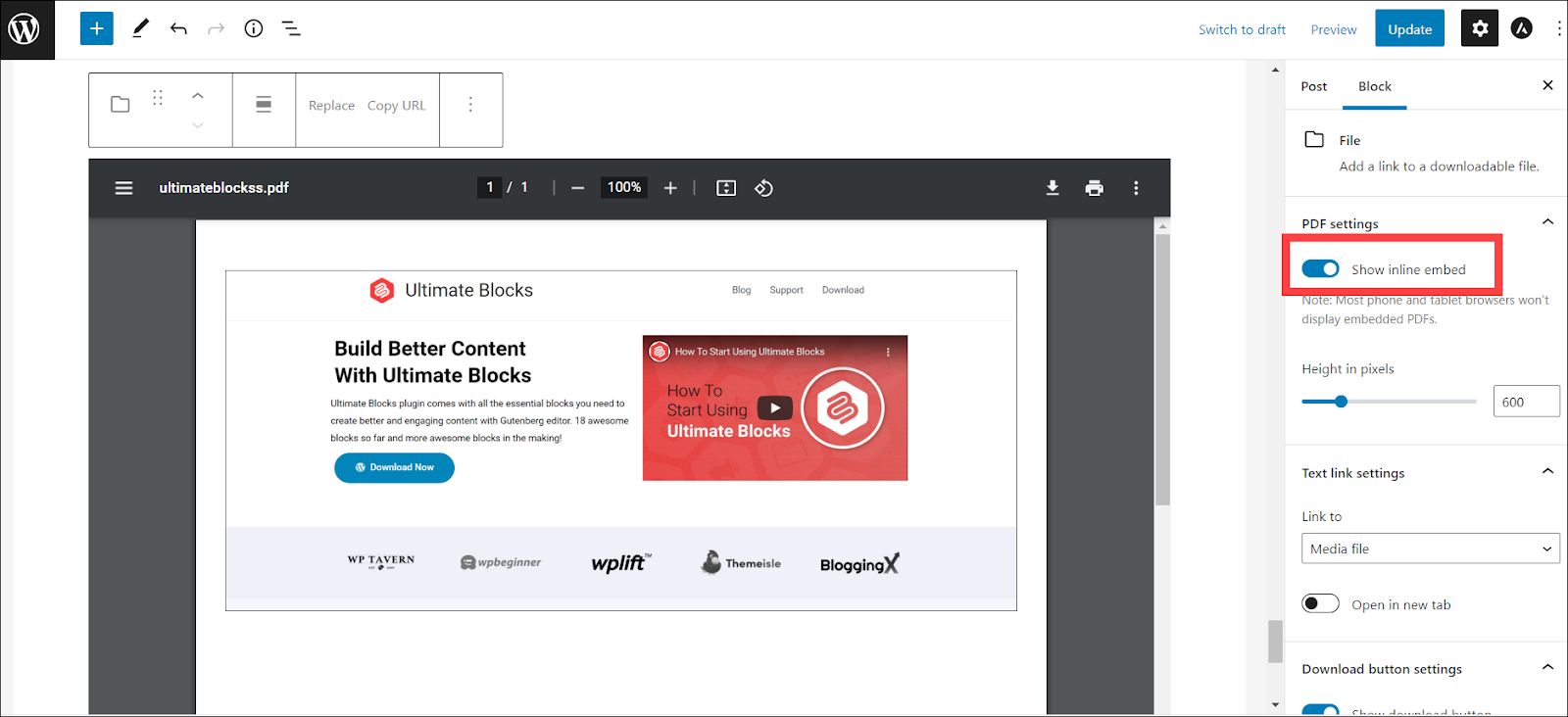Click the Download link in the PDF header
1568x717 pixels.
click(843, 290)
